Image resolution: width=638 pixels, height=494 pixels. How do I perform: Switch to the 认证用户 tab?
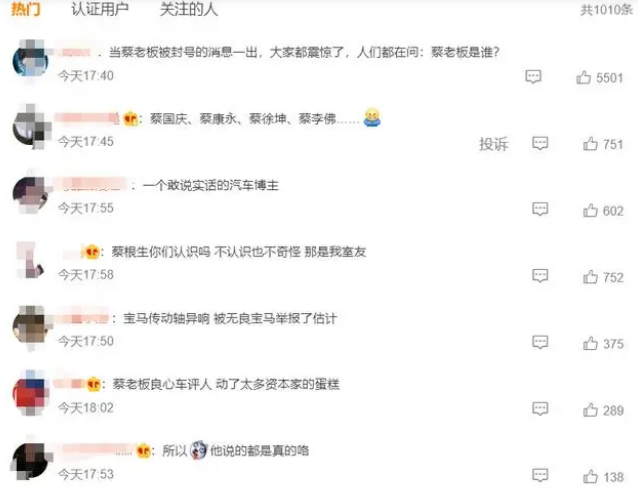point(100,9)
